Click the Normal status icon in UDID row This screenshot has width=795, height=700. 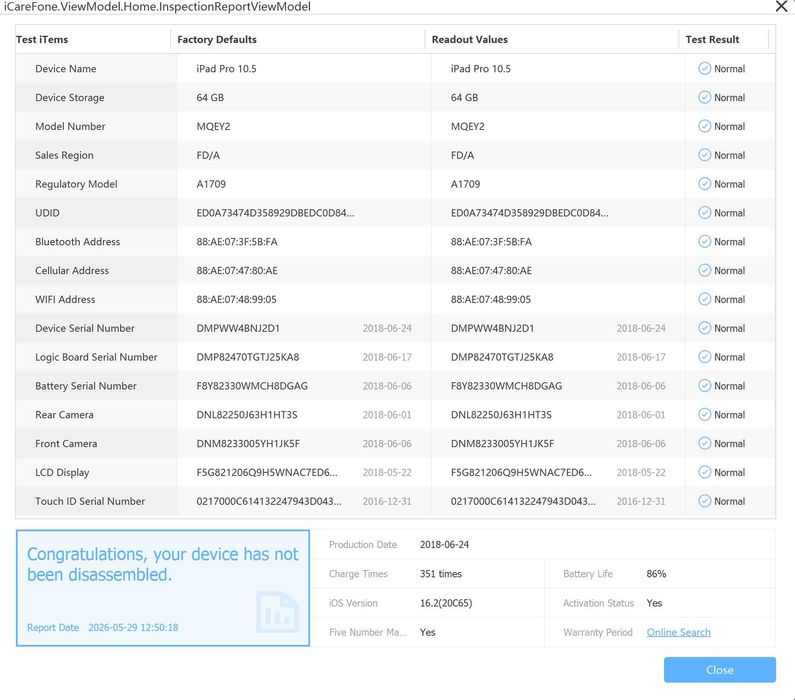[x=704, y=212]
